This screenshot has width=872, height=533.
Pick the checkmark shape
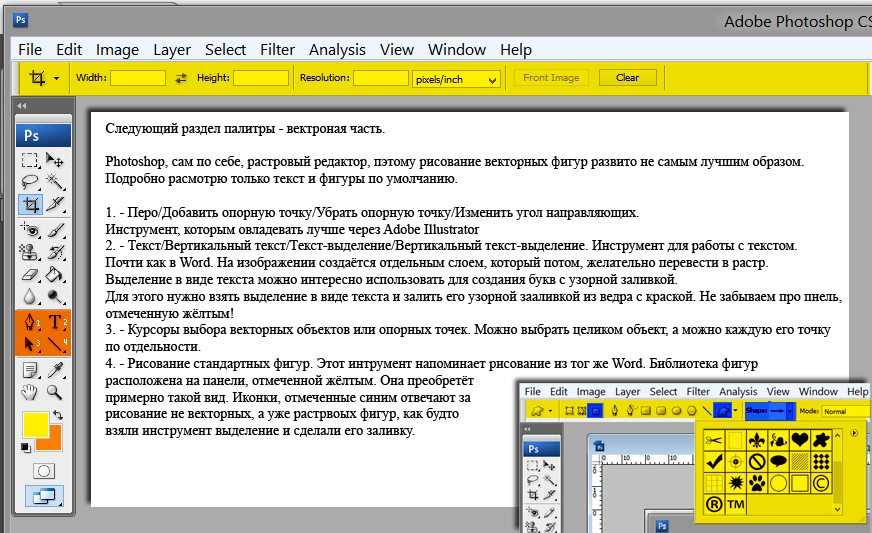[x=714, y=461]
